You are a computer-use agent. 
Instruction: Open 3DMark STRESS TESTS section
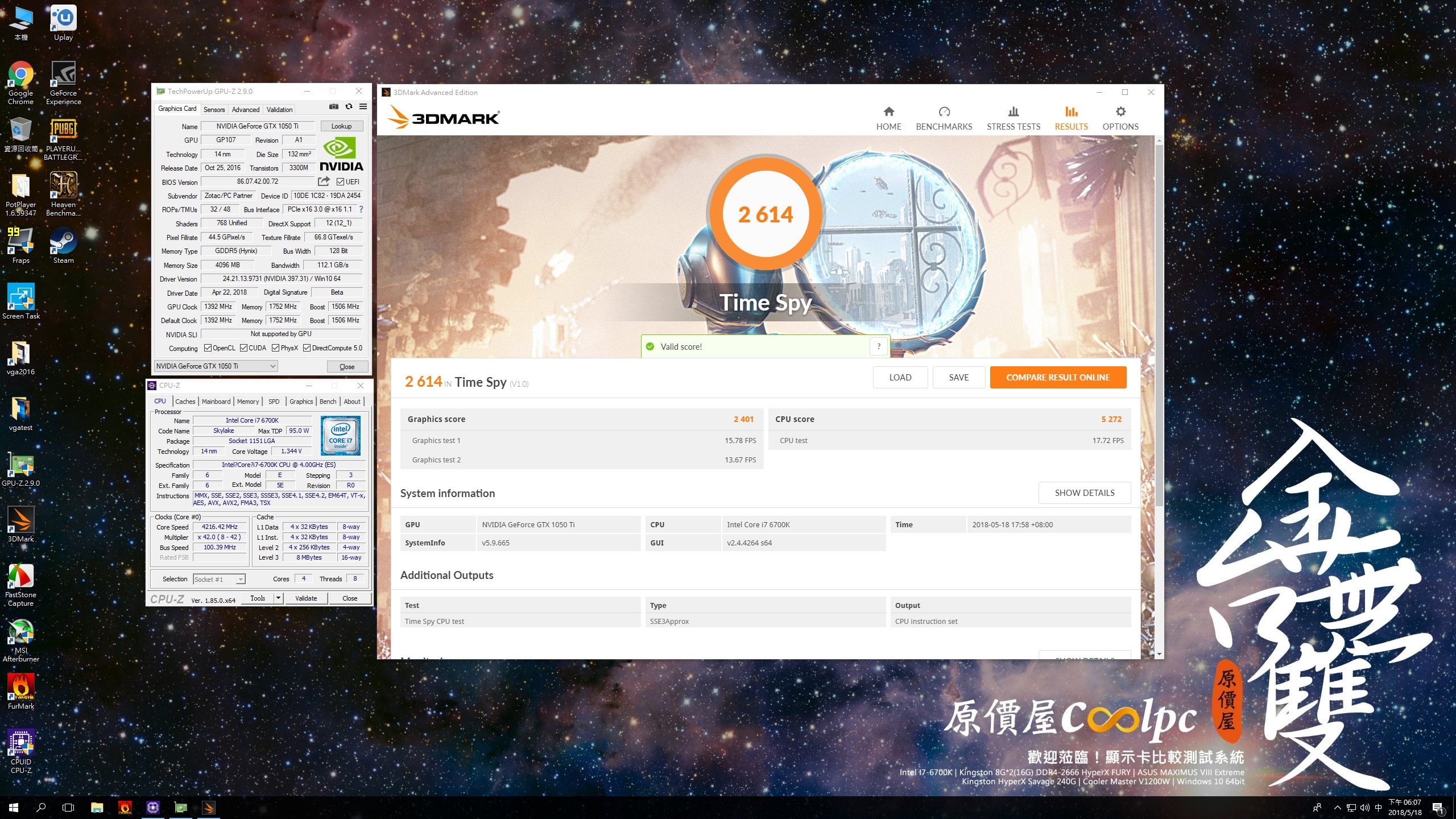[1014, 118]
